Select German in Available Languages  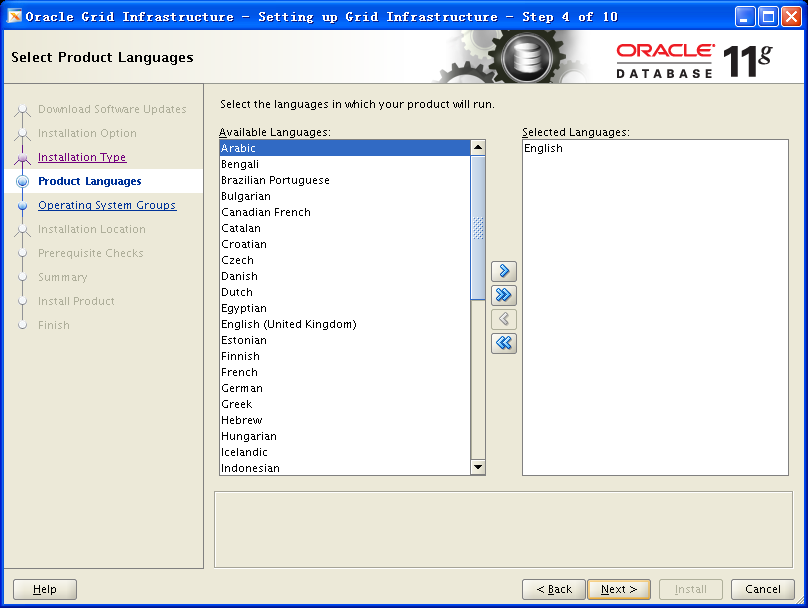click(x=345, y=388)
